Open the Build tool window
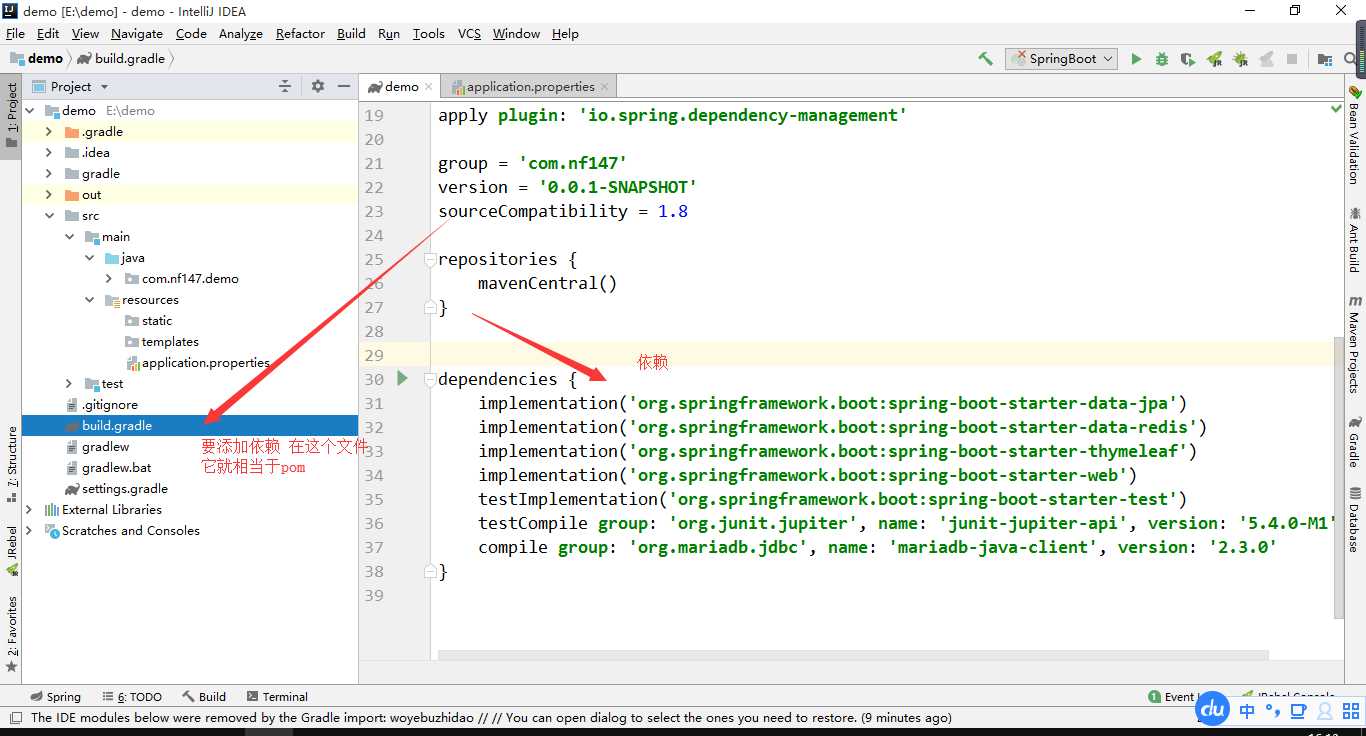 click(205, 697)
